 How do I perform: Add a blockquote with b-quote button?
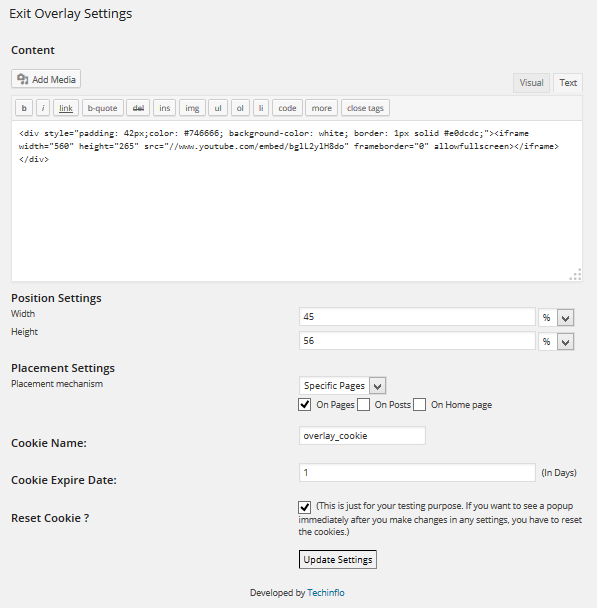pyautogui.click(x=103, y=108)
